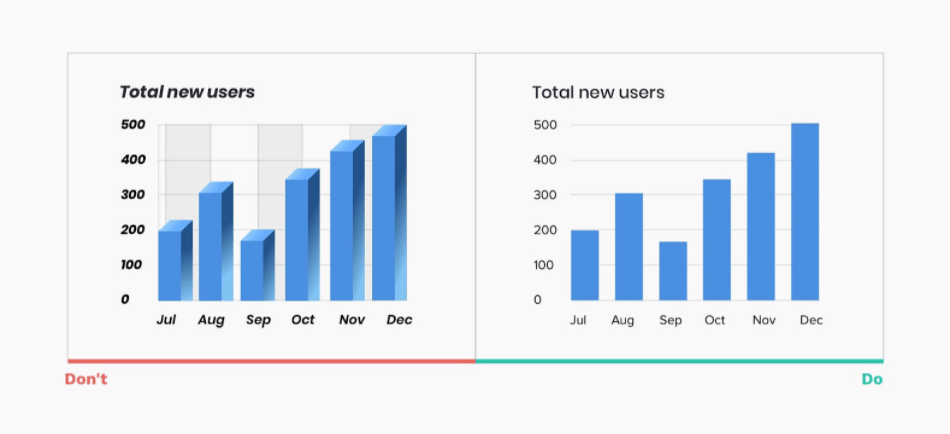Click the 500 axis label in flat chart
Screen dimensions: 950x434
pos(545,125)
